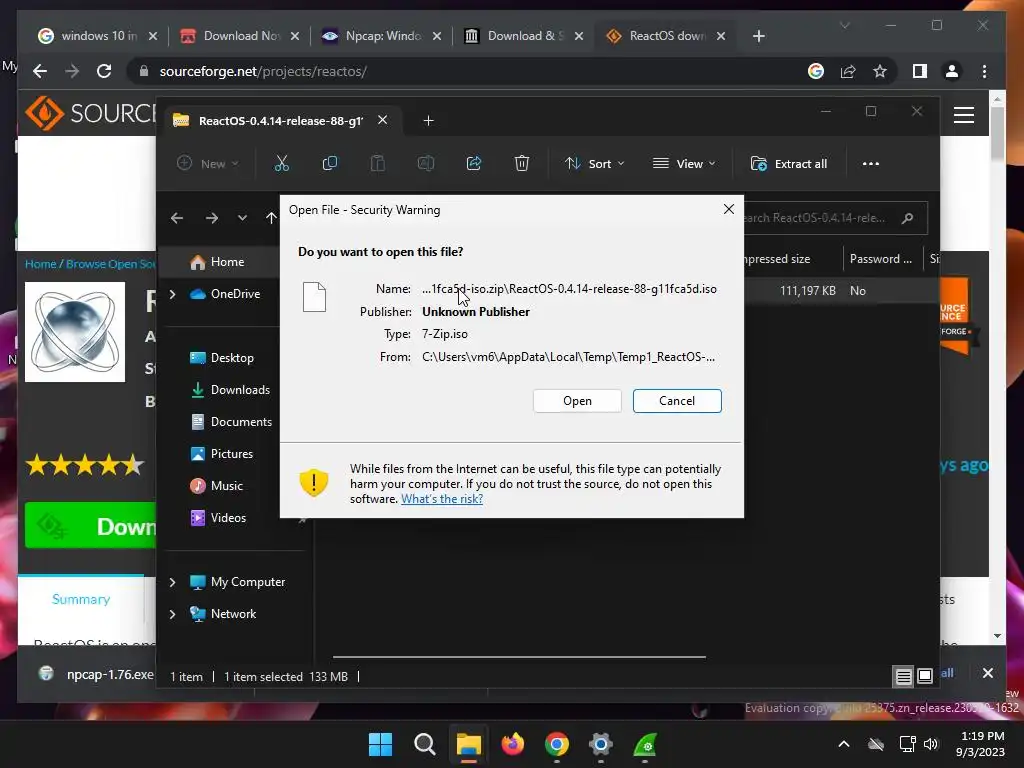This screenshot has width=1024, height=768.
Task: Open Settings gear from the taskbar
Action: tap(600, 744)
